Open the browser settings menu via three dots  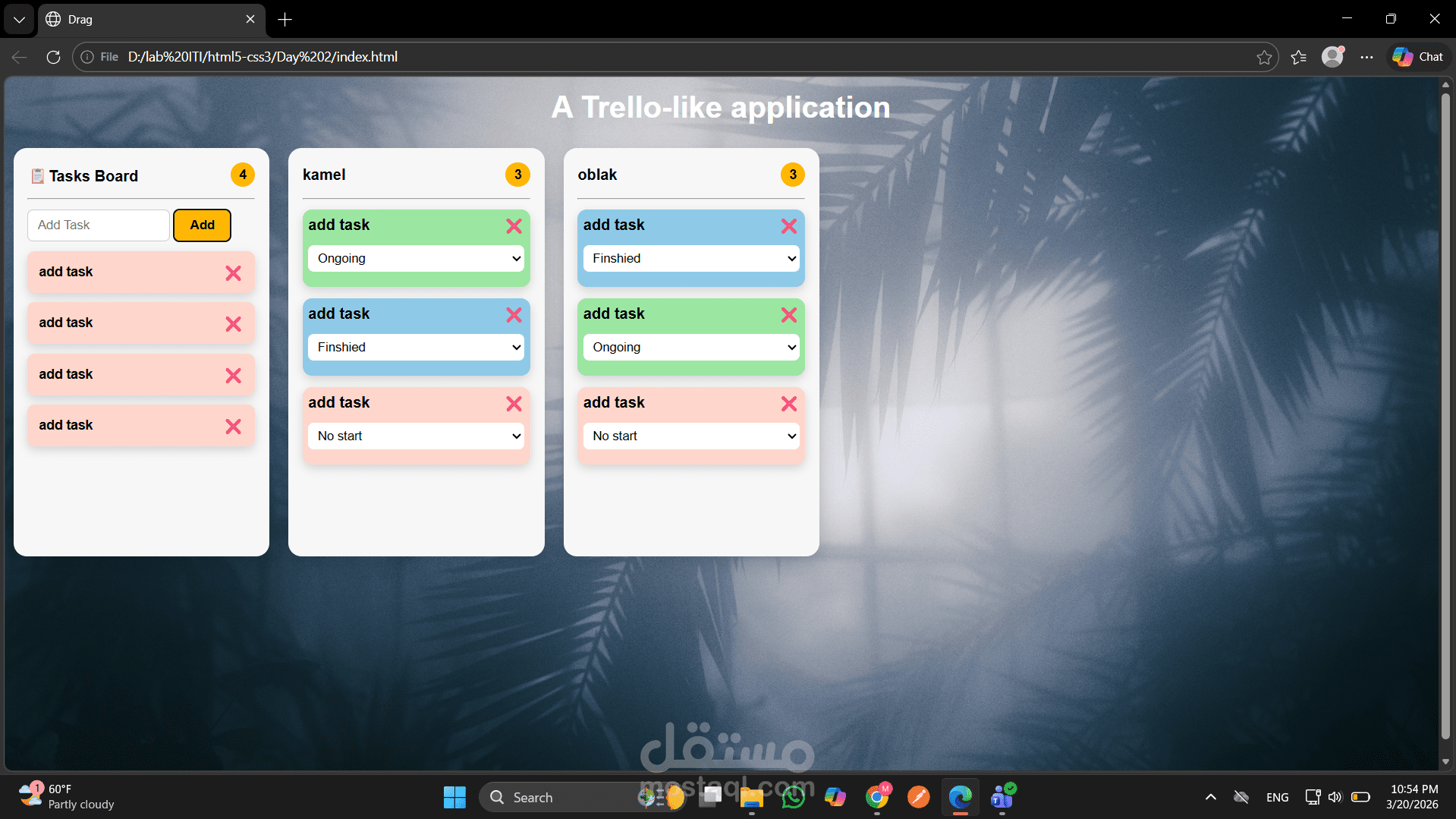coord(1367,57)
